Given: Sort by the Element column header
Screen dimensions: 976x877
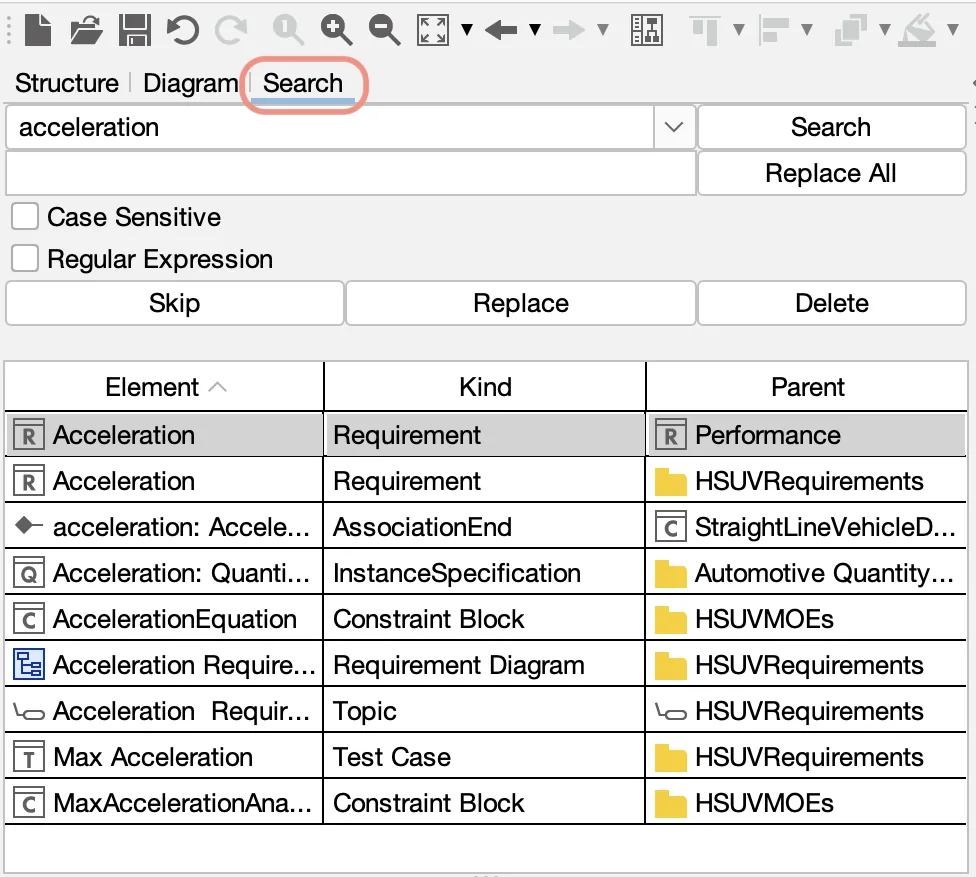Looking at the screenshot, I should point(164,387).
